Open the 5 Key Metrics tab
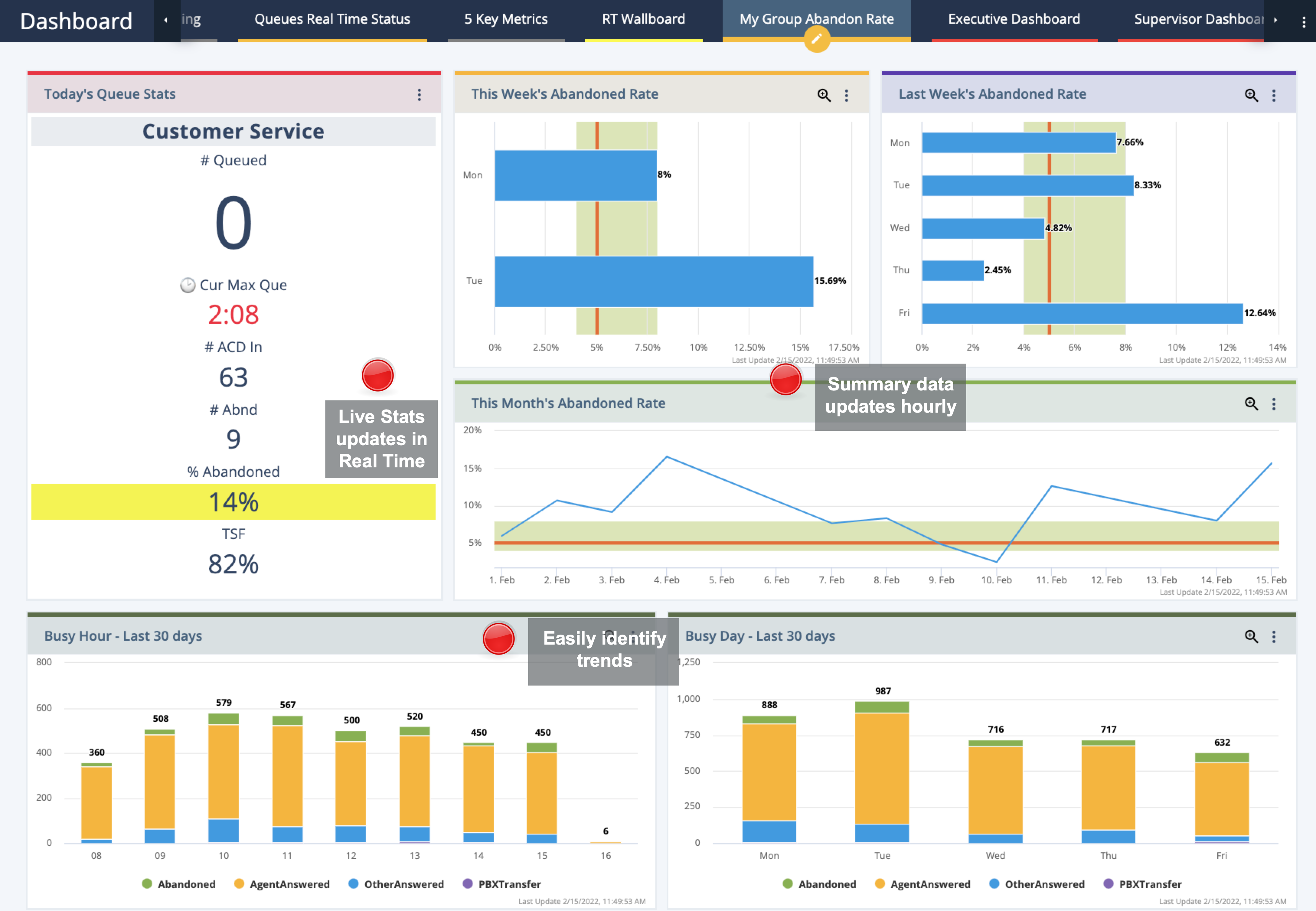Screen dimensions: 1316x911 (x=506, y=19)
